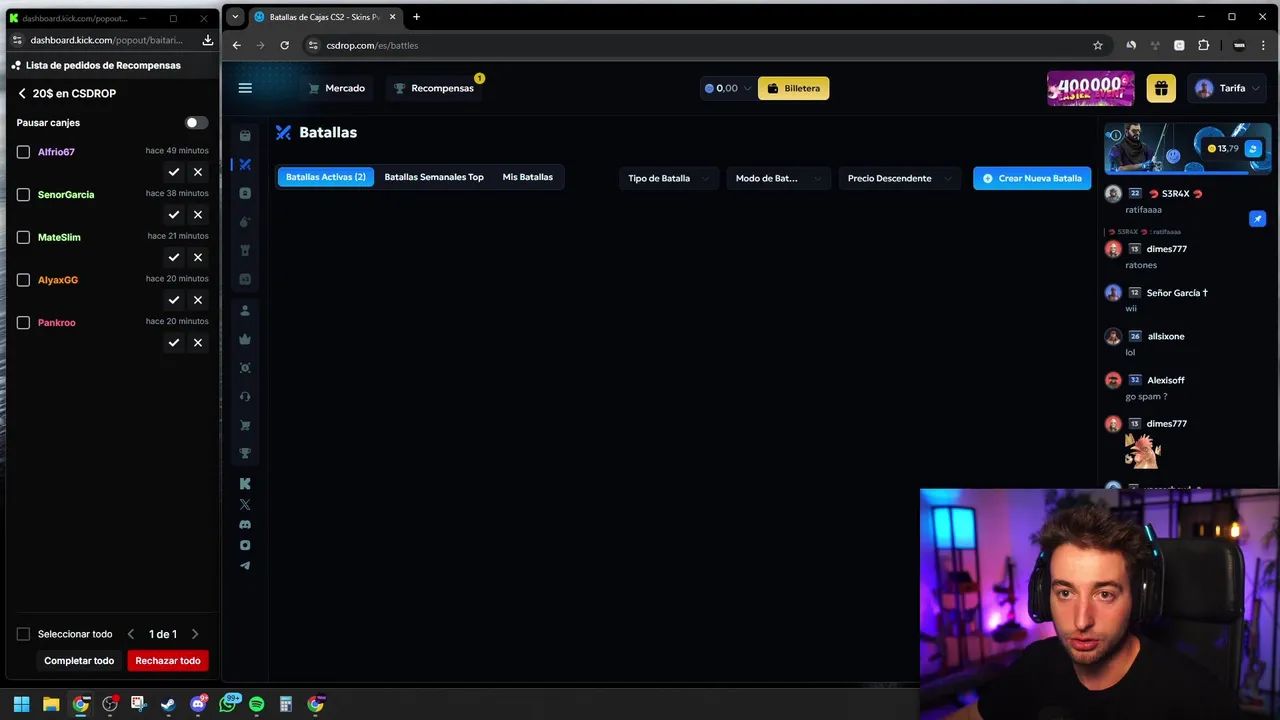Screen dimensions: 1280x720
Task: Check the box next to Pankroo
Action: (23, 322)
